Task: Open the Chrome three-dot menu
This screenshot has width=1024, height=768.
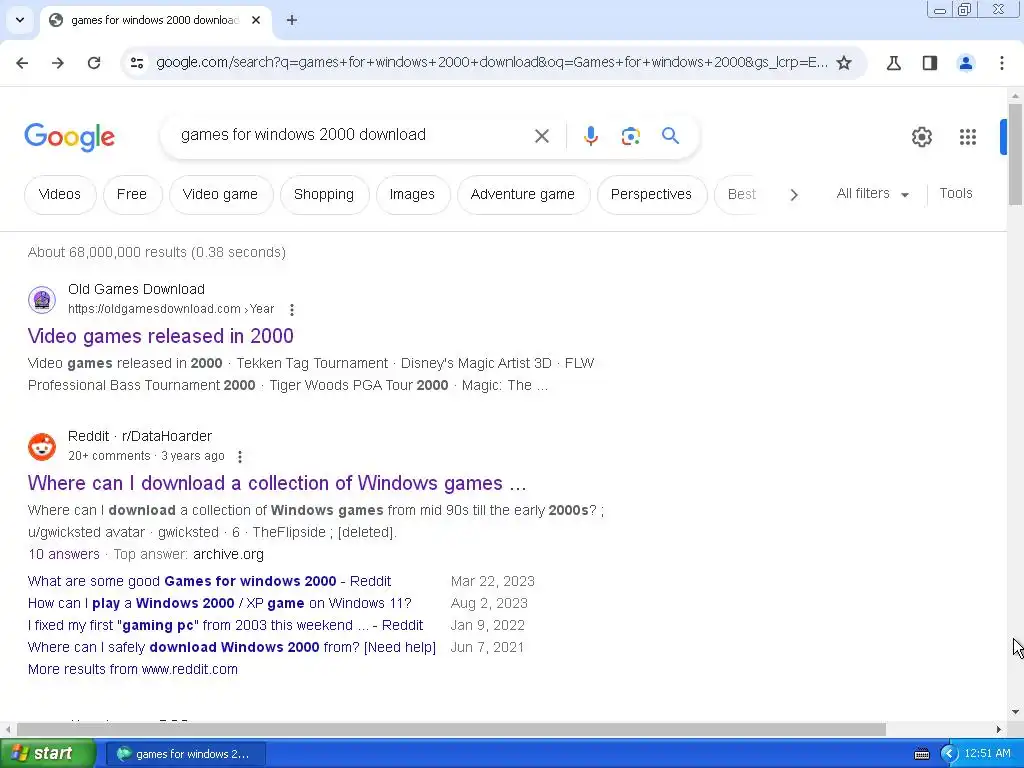Action: [1002, 63]
